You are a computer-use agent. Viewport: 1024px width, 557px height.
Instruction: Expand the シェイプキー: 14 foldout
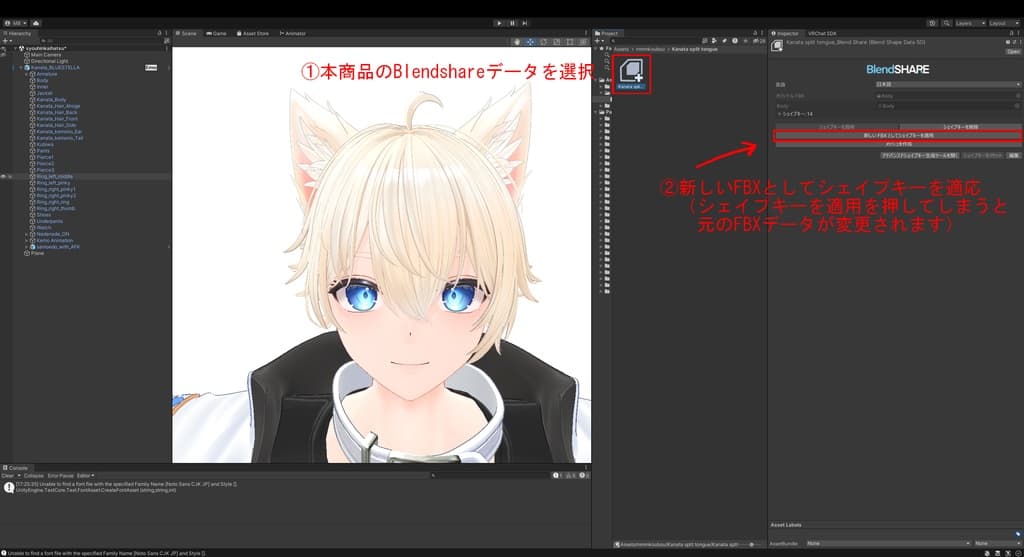click(x=779, y=114)
